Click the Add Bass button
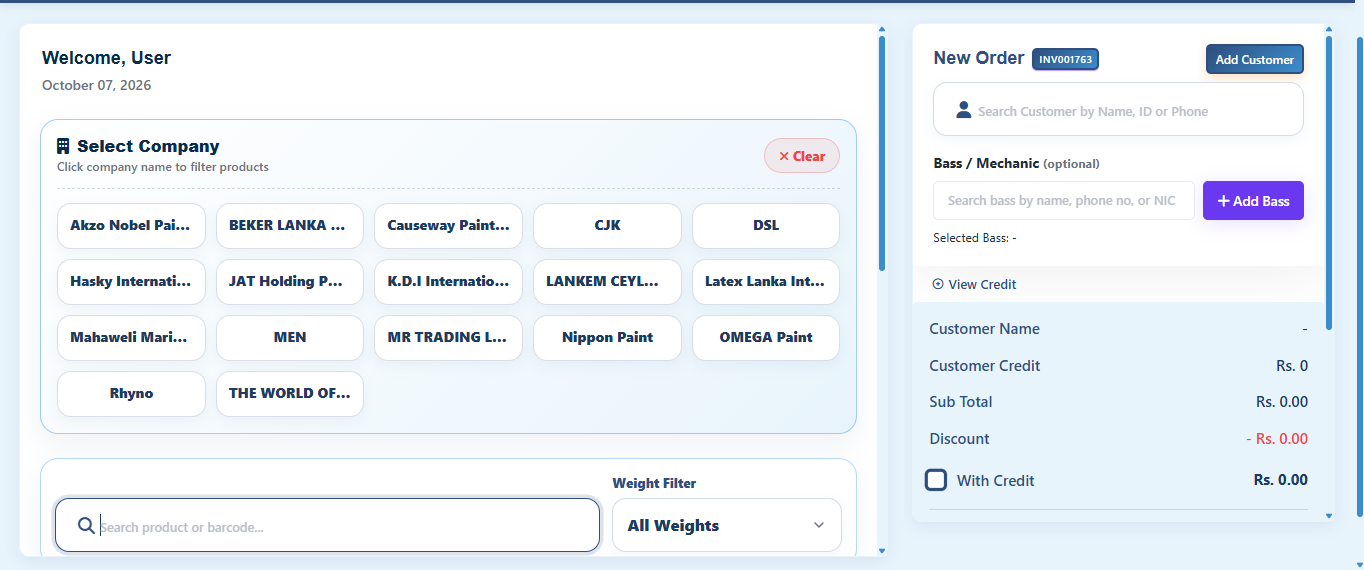The height and width of the screenshot is (570, 1364). 1253,201
